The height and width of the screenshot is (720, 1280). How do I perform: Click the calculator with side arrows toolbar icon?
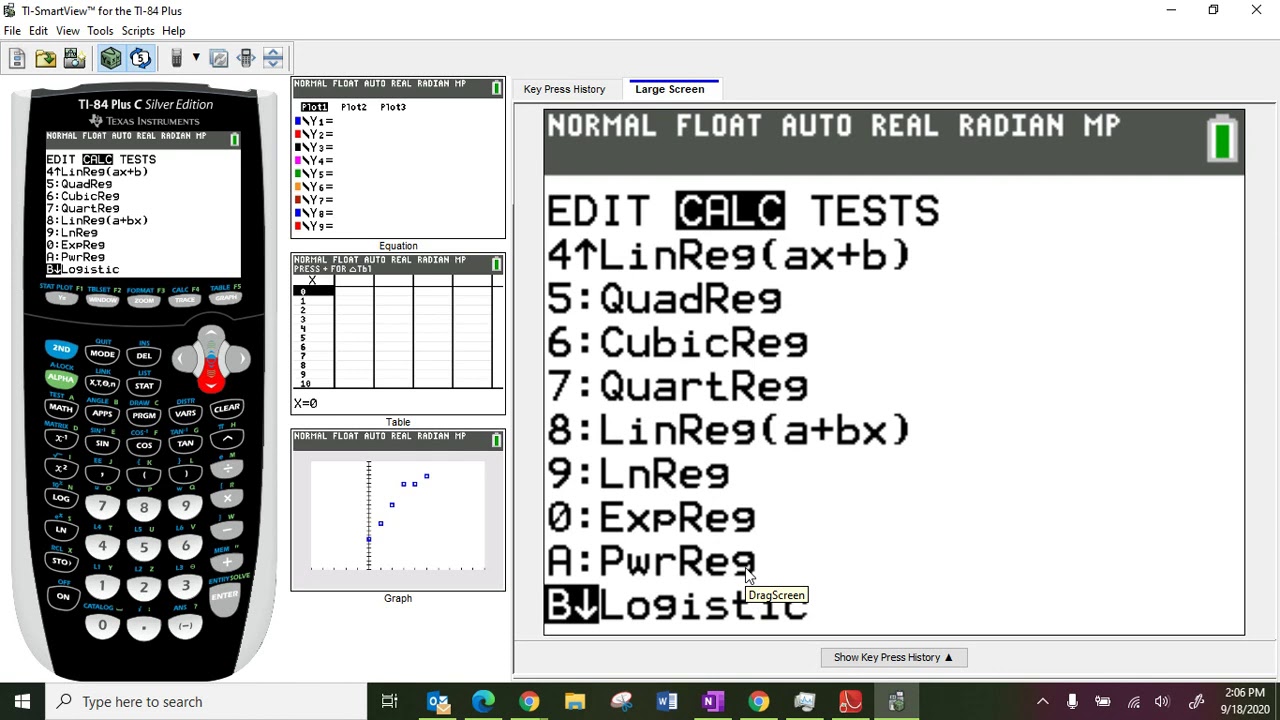point(246,58)
